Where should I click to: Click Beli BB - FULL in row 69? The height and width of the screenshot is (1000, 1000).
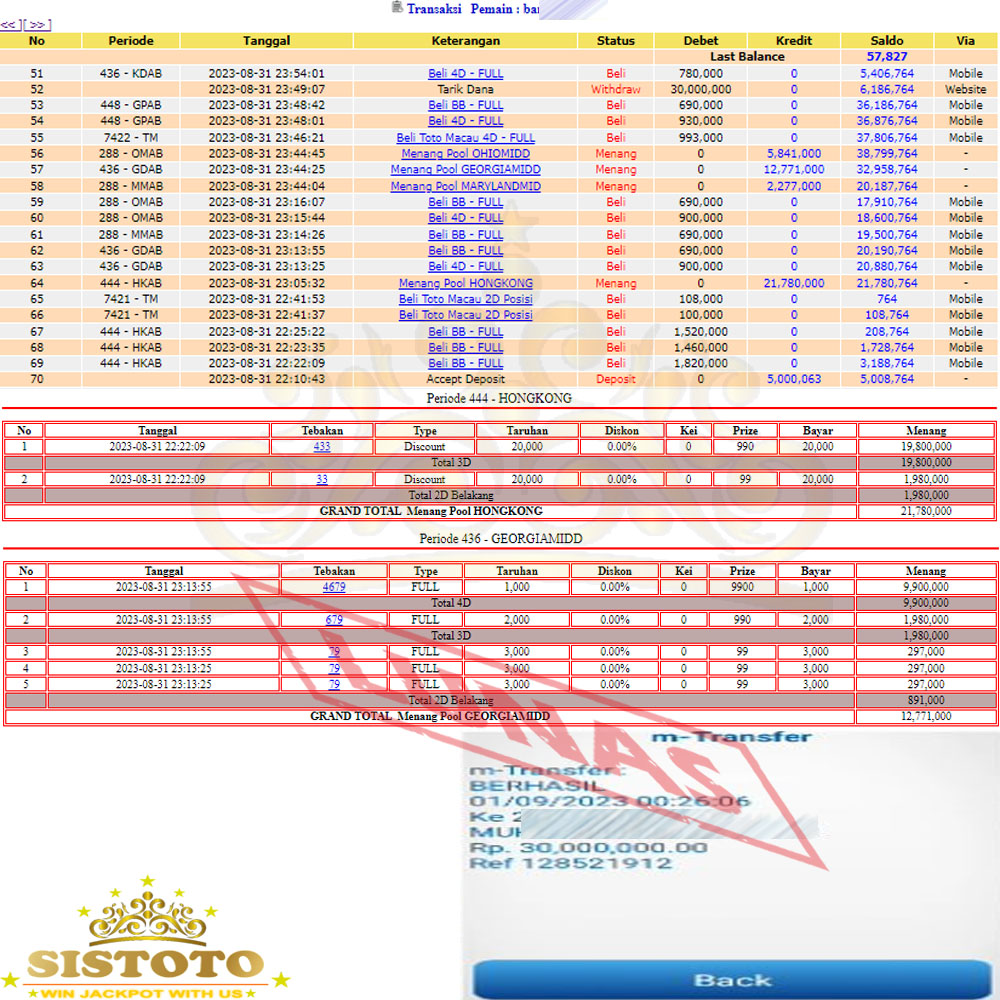(465, 363)
